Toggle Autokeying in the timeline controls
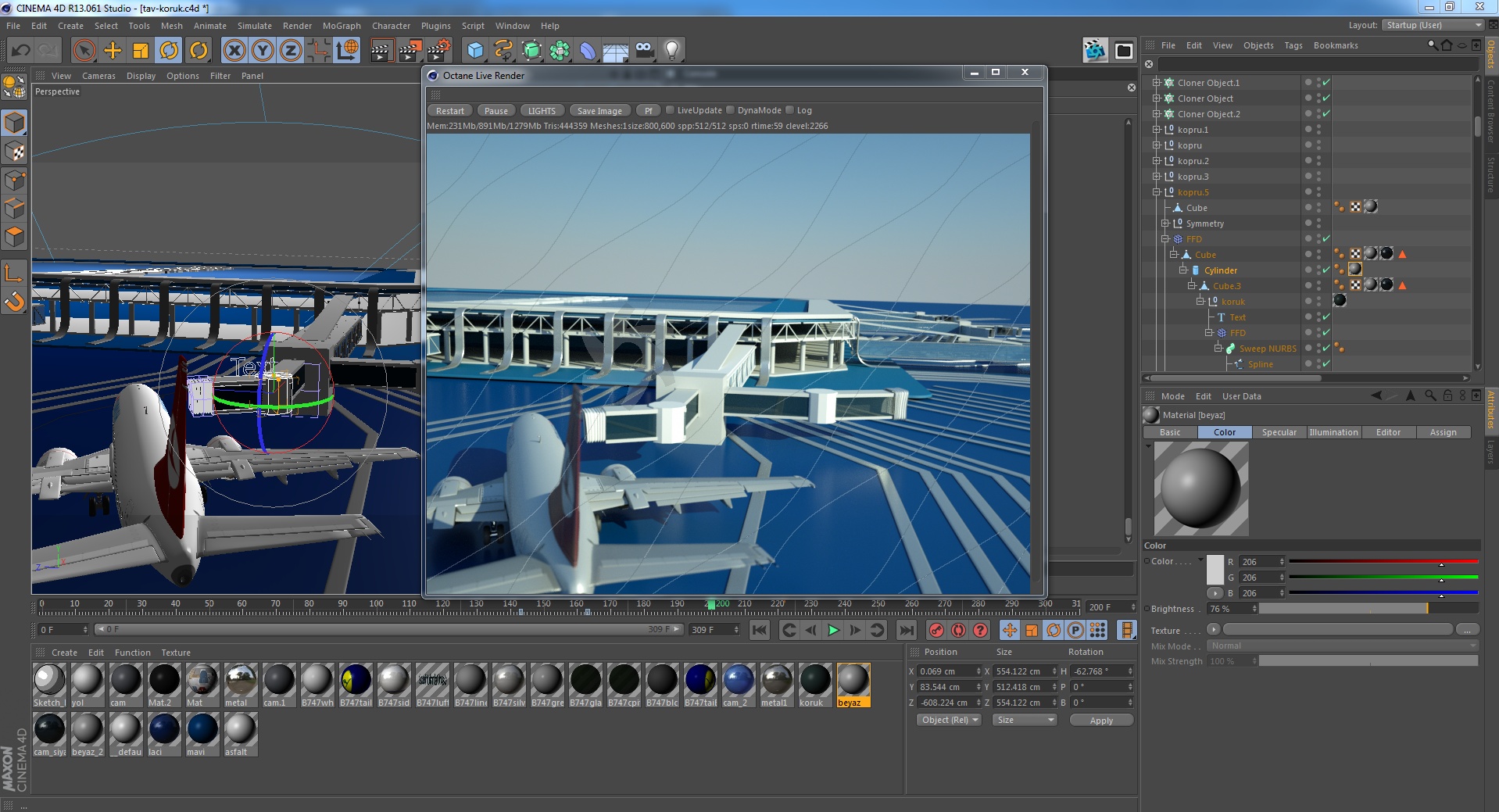The width and height of the screenshot is (1499, 812). 958,630
